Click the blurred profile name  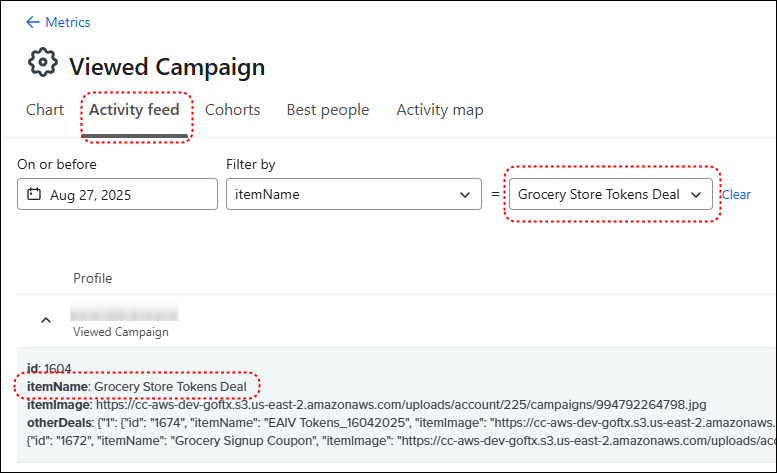pyautogui.click(x=125, y=312)
